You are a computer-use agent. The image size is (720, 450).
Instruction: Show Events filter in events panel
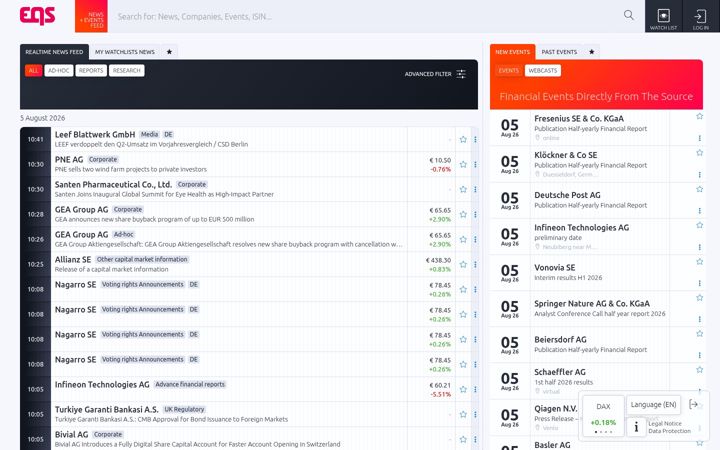509,71
